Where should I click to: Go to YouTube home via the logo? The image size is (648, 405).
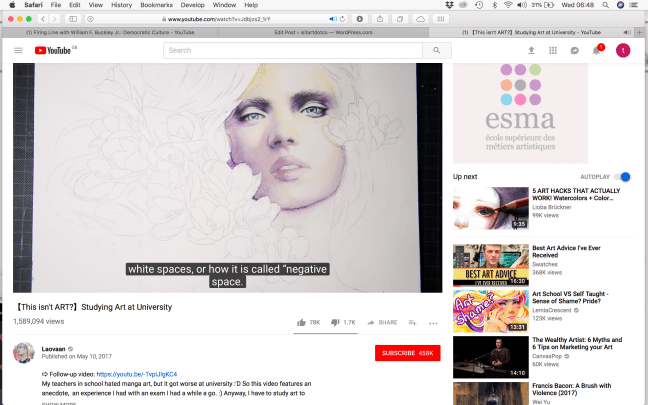[x=52, y=50]
